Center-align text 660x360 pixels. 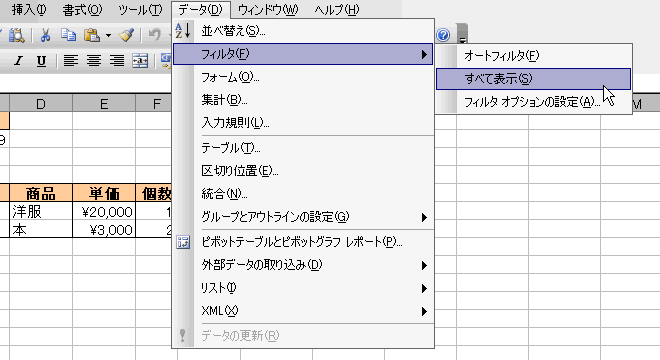coord(93,61)
